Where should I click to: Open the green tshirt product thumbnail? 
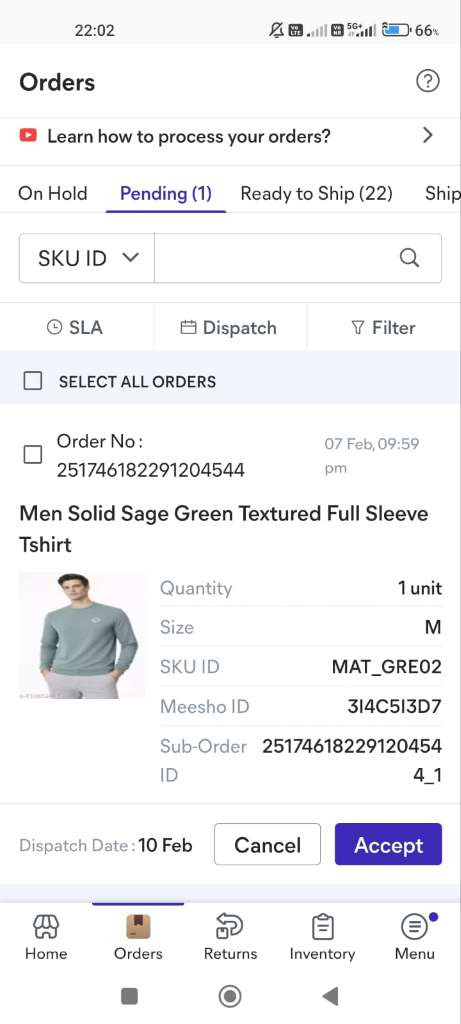coord(82,636)
